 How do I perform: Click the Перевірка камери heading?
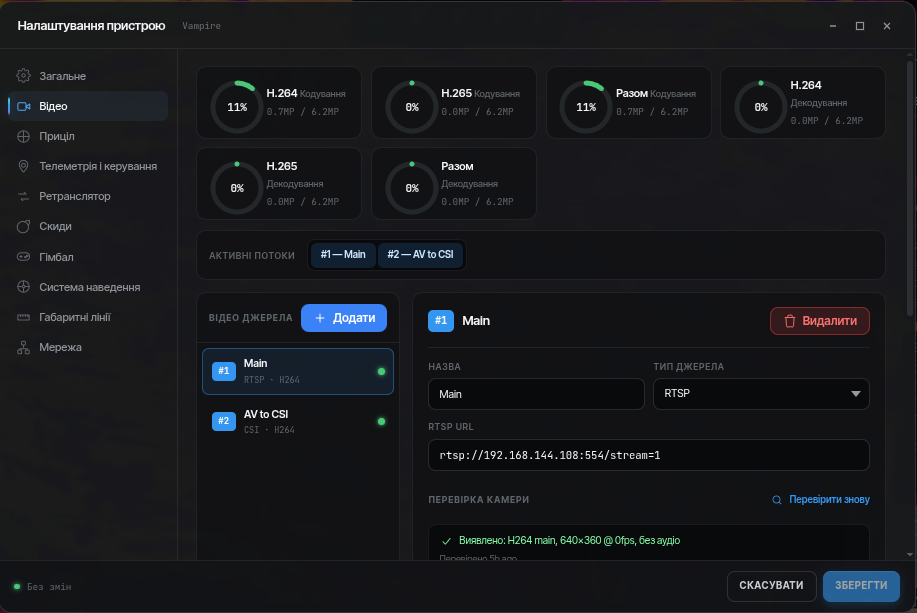click(x=478, y=500)
